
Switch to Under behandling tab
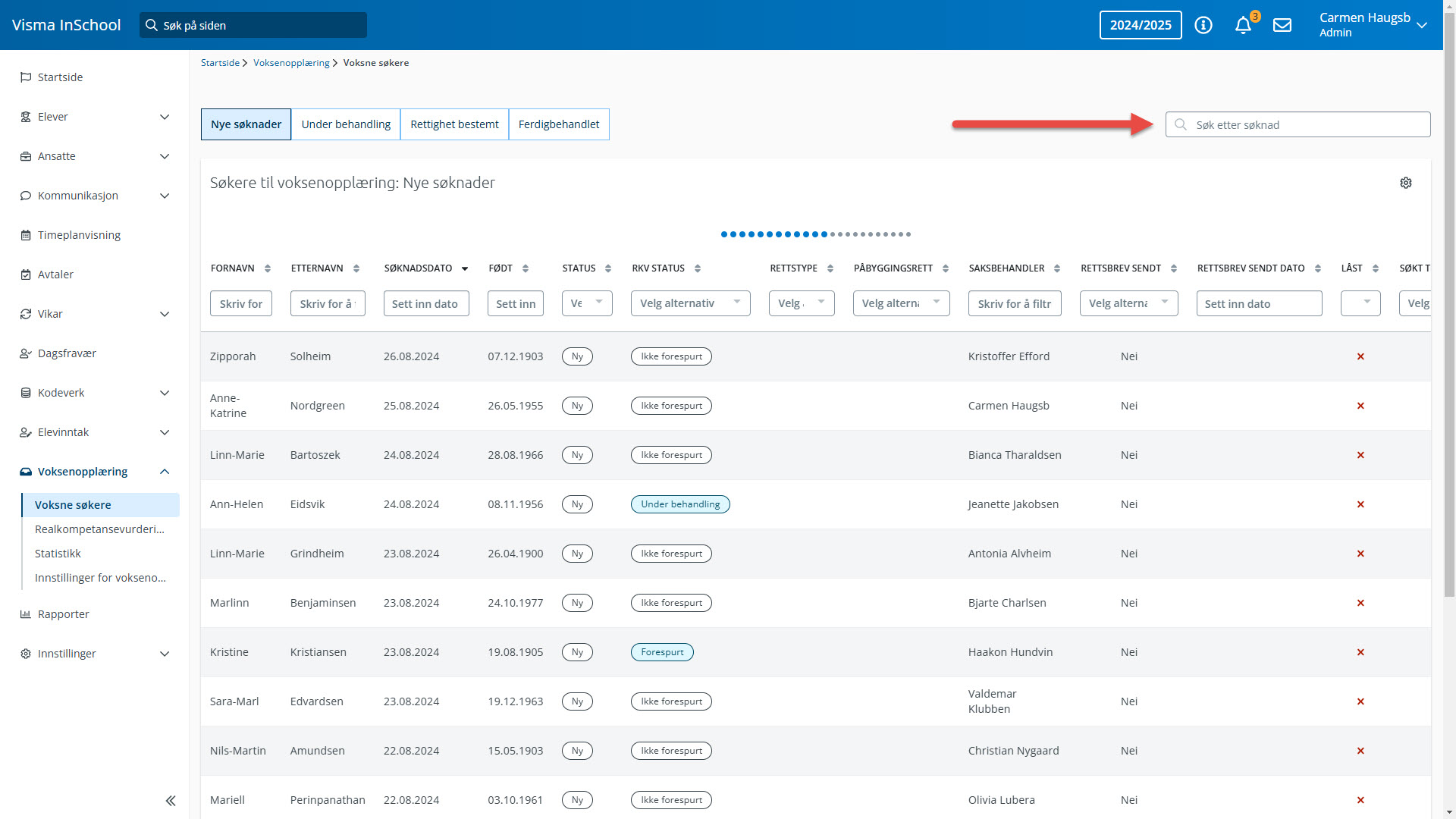346,124
